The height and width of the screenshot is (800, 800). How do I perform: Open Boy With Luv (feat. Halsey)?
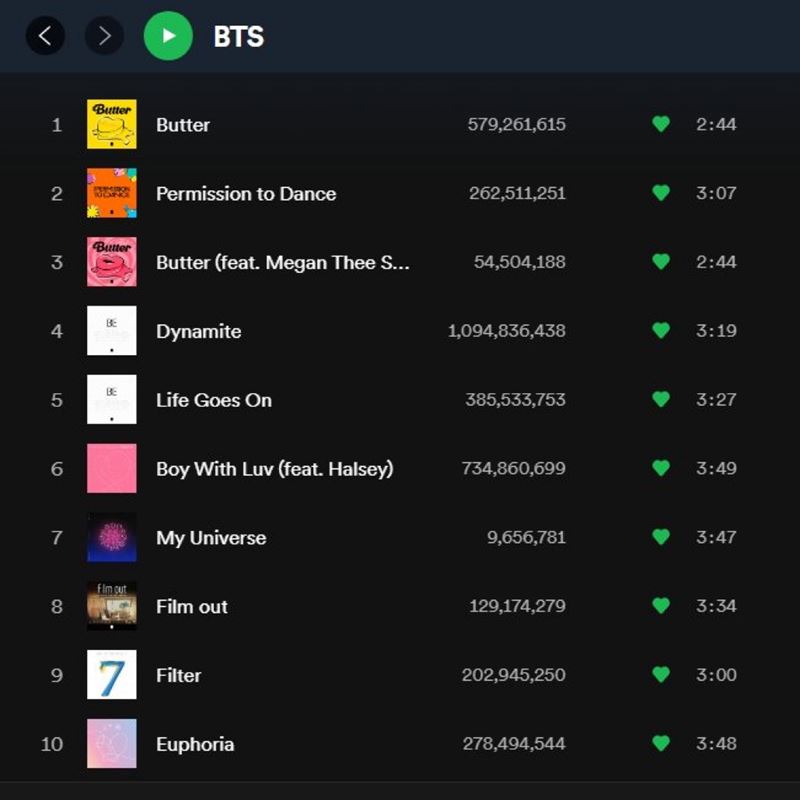[274, 468]
